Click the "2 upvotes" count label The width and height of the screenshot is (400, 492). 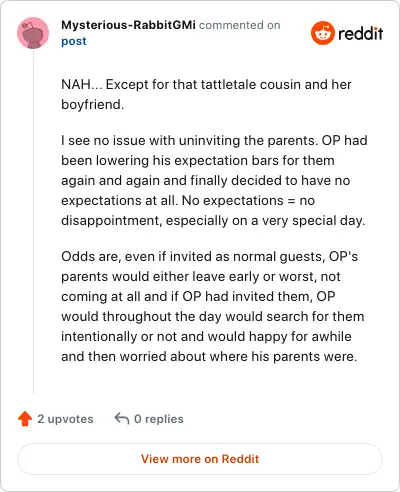[x=65, y=419]
